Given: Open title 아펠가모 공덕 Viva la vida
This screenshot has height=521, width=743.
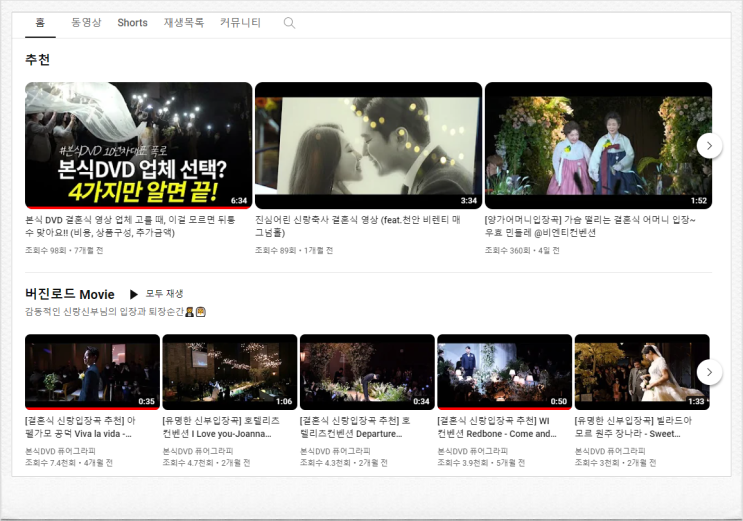Looking at the screenshot, I should 81,427.
